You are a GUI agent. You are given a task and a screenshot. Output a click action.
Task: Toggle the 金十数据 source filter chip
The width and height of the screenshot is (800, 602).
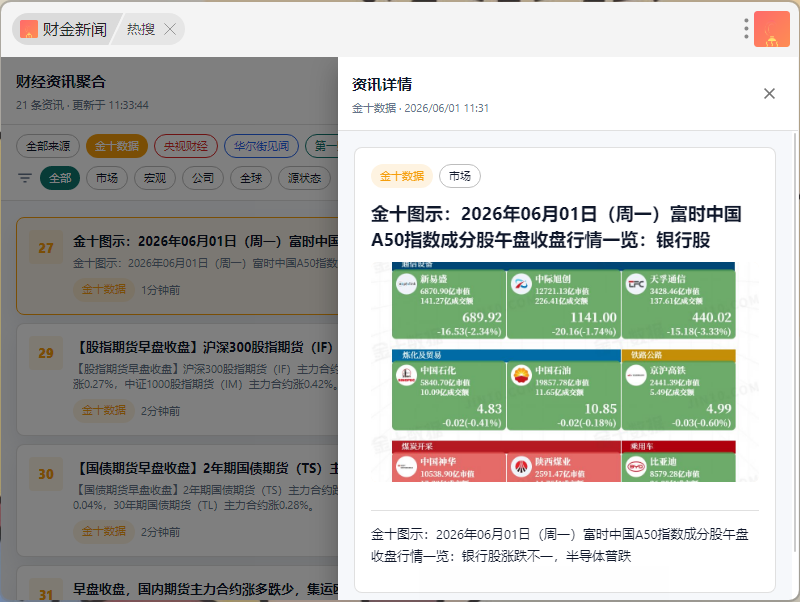117,146
